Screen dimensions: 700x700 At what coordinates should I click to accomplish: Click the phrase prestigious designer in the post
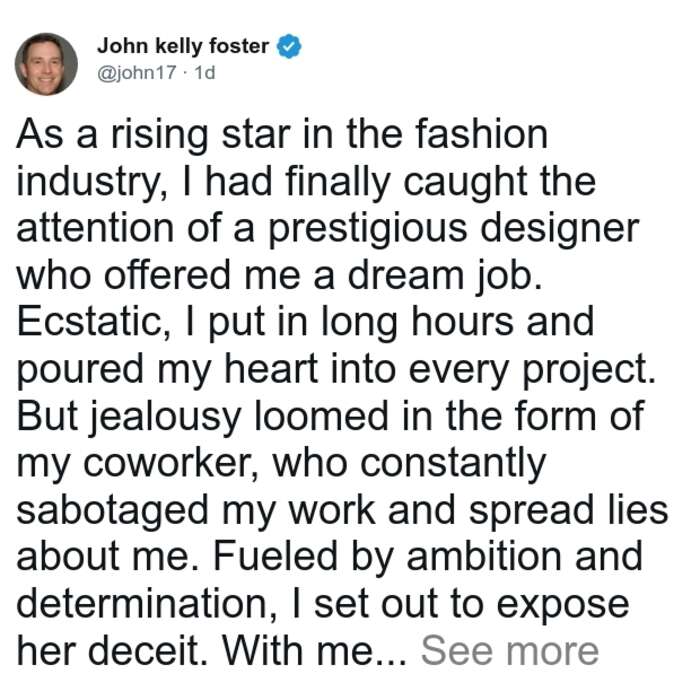click(x=454, y=229)
